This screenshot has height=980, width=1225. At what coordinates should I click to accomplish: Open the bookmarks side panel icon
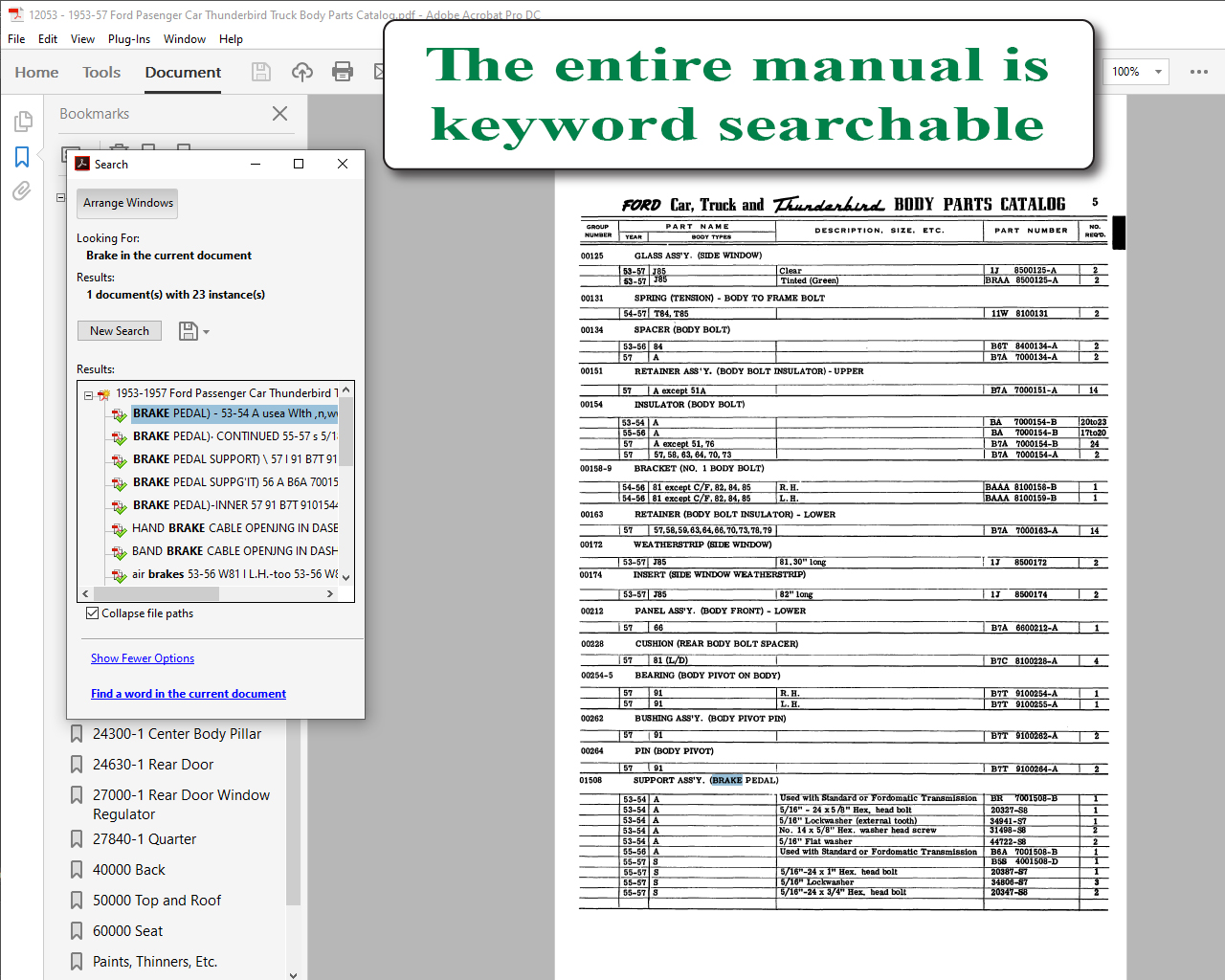tap(22, 157)
